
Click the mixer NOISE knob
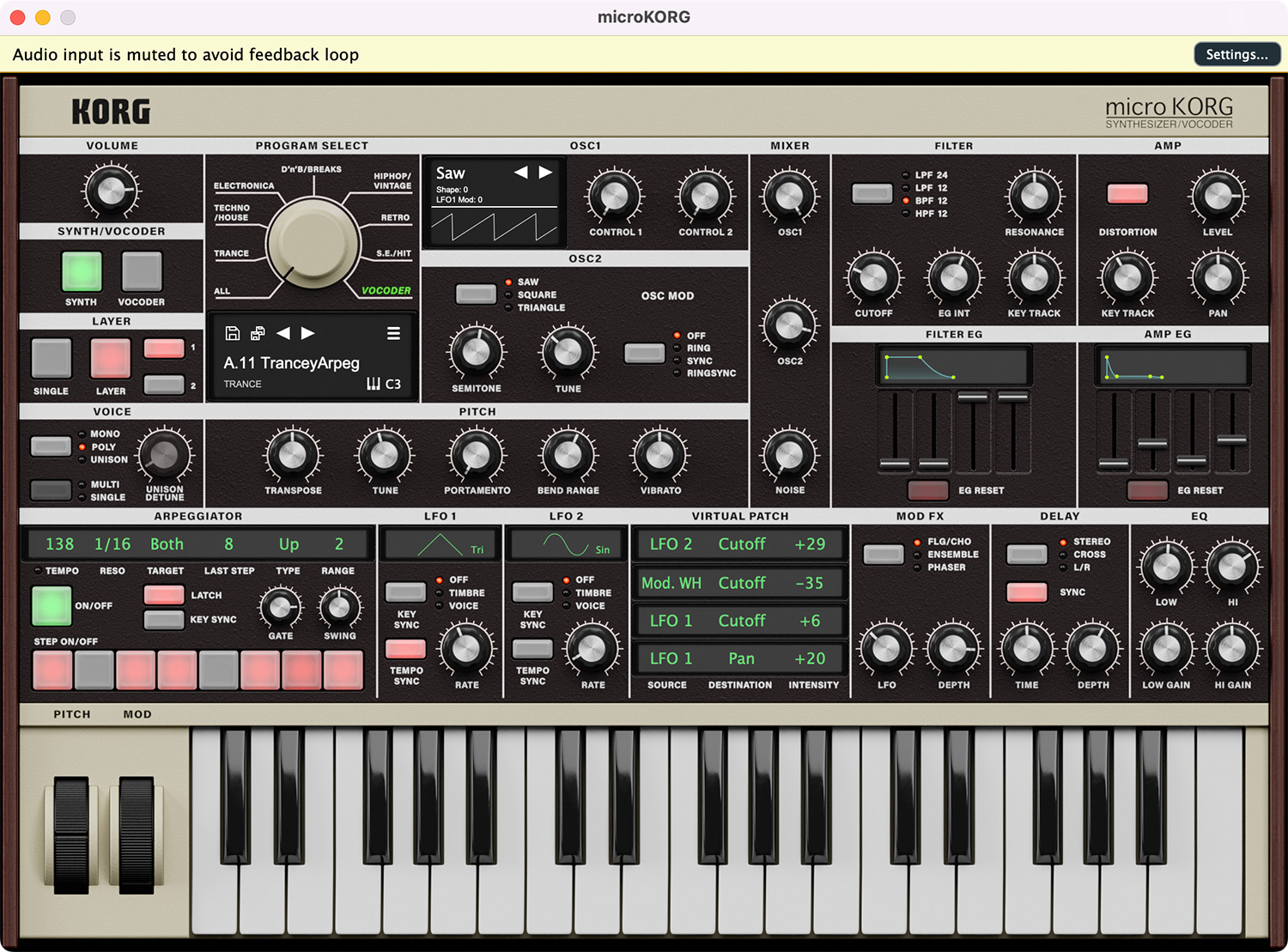(x=789, y=455)
